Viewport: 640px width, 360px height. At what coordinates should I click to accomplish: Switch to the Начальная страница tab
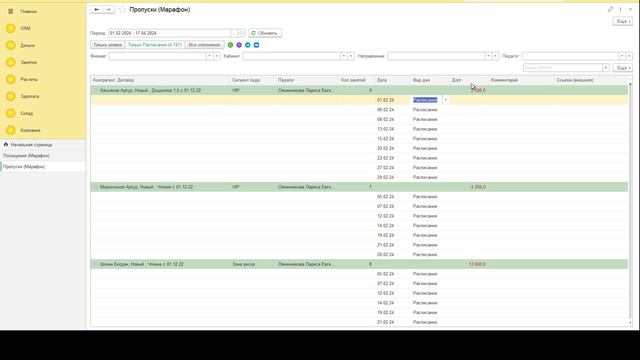[43, 144]
